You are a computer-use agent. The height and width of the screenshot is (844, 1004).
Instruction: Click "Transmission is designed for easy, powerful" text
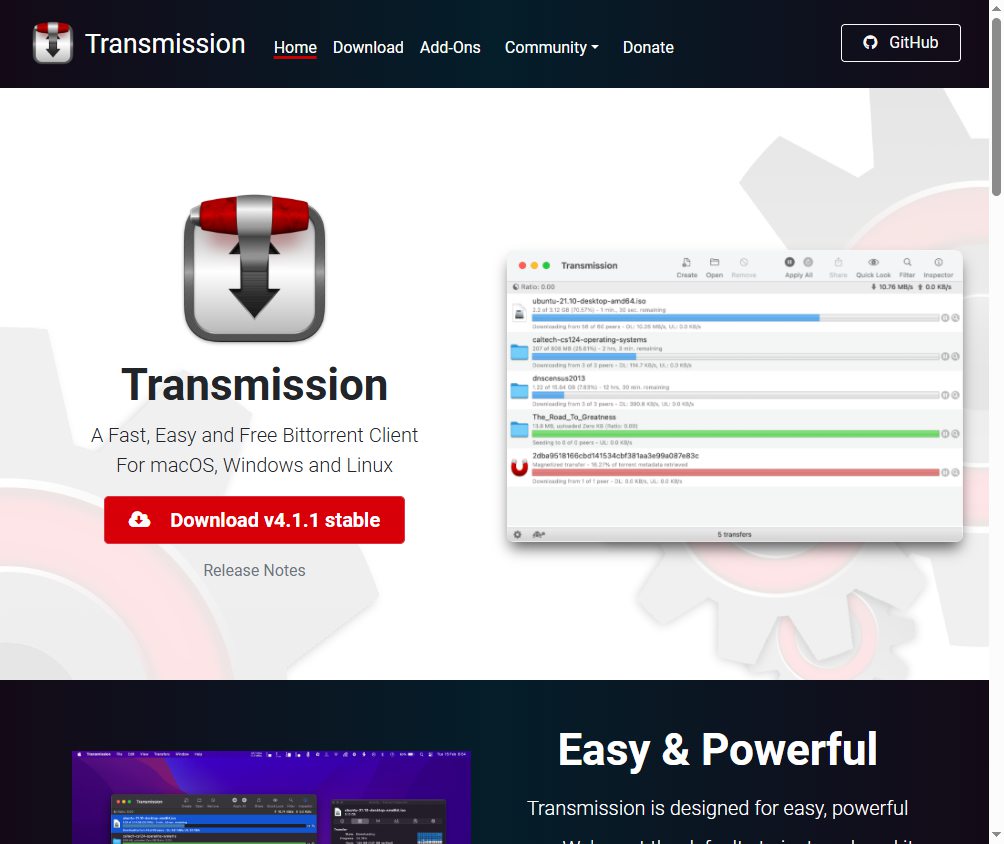coord(717,808)
